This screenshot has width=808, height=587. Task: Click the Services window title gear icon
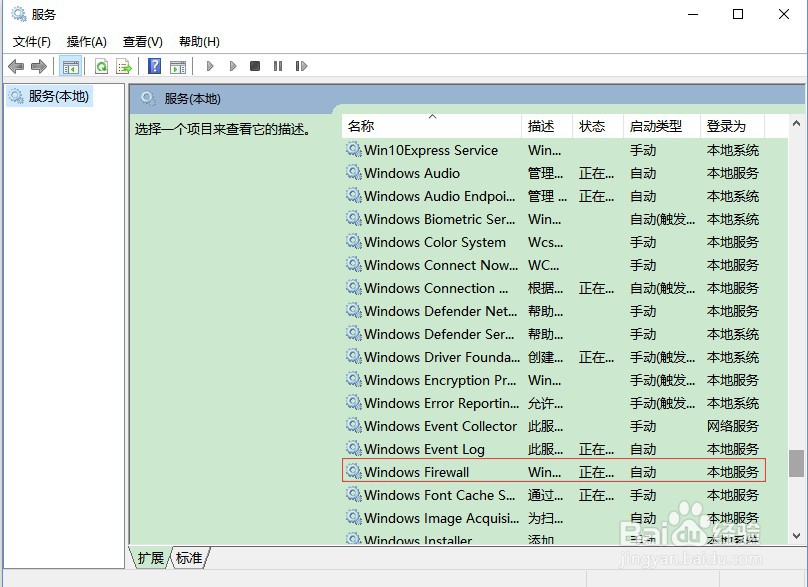click(19, 14)
